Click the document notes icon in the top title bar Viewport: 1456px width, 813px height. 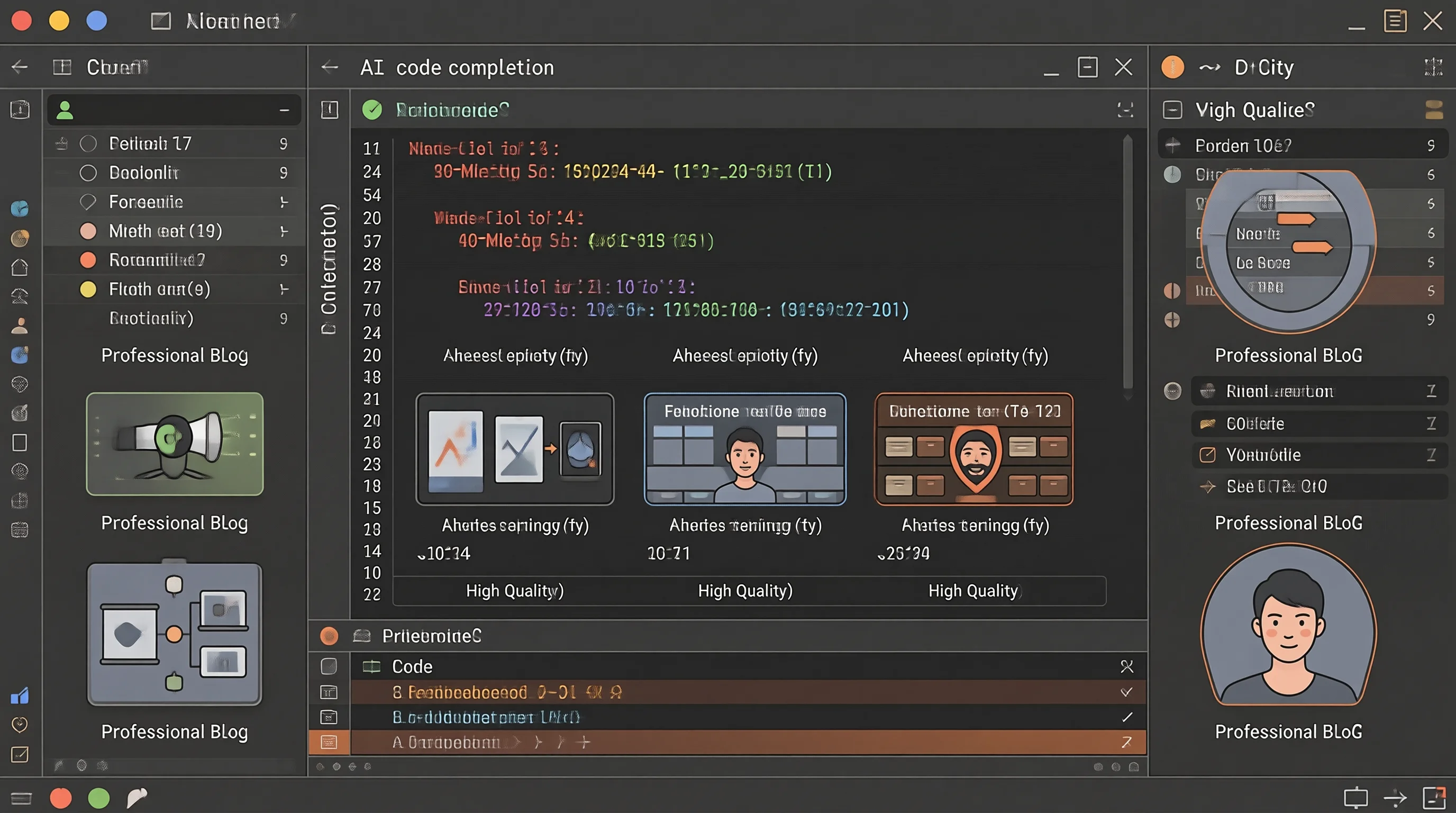point(1395,21)
